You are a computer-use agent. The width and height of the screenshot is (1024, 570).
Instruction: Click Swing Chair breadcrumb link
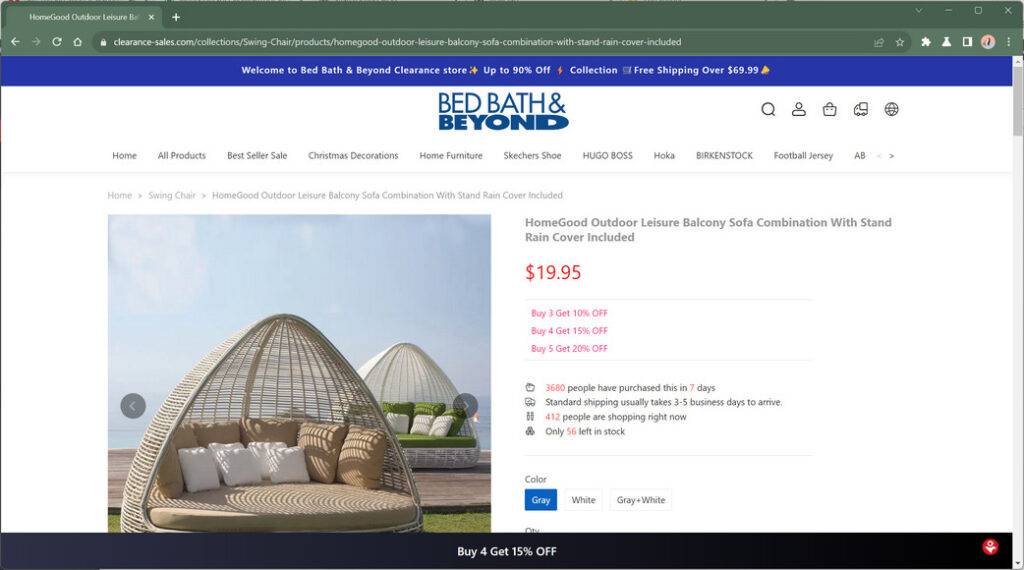point(172,195)
